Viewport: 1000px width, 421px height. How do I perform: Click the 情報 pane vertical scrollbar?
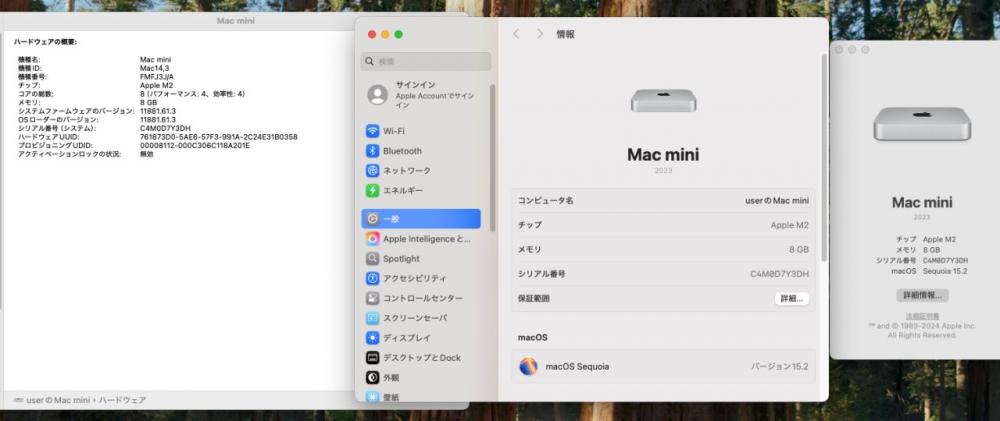coord(824,157)
